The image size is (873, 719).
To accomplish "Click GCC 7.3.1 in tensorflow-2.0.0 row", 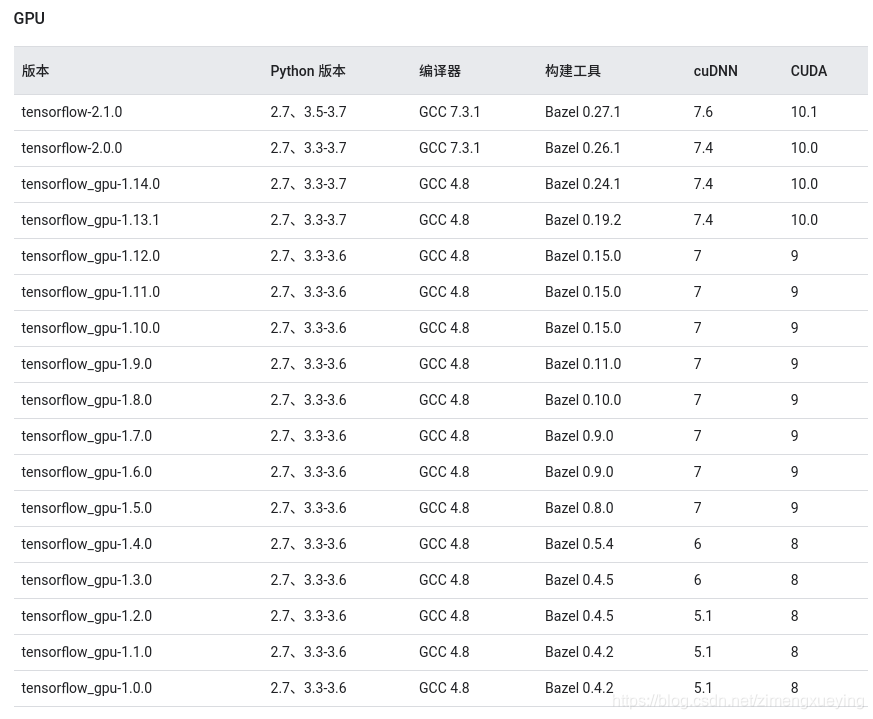I will click(x=449, y=148).
